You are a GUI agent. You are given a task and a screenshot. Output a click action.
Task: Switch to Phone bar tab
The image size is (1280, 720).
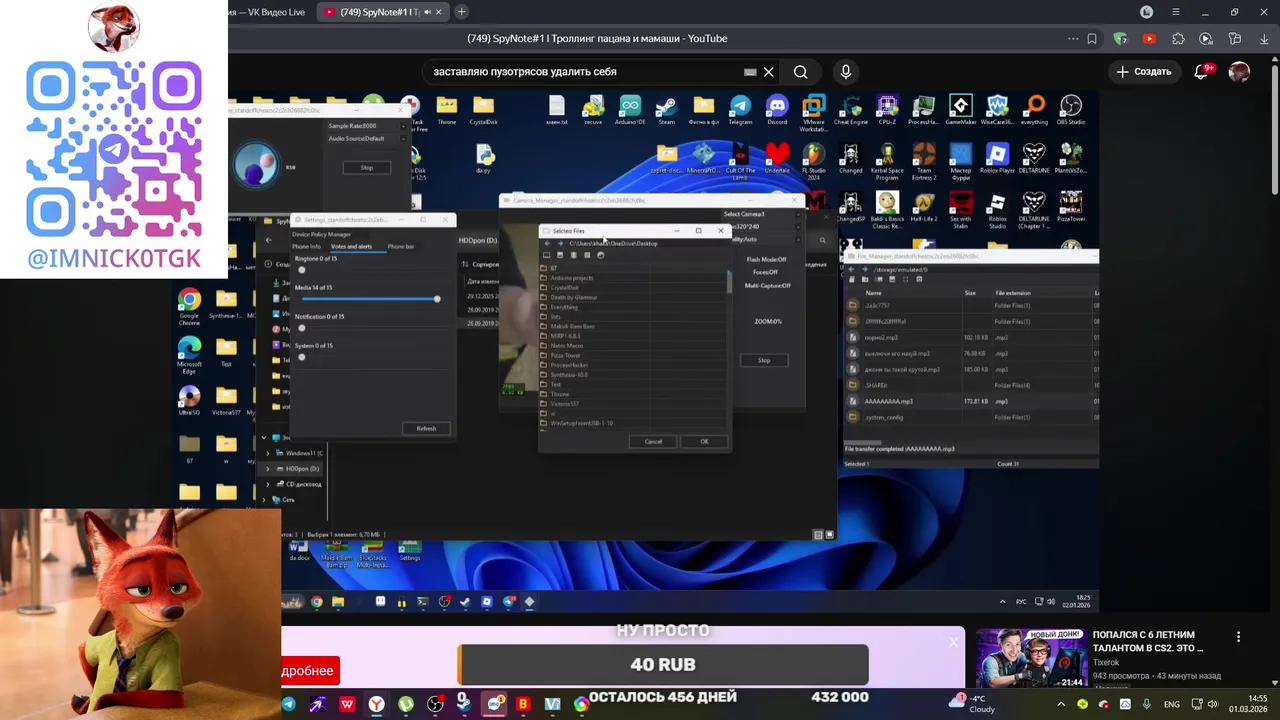(401, 246)
